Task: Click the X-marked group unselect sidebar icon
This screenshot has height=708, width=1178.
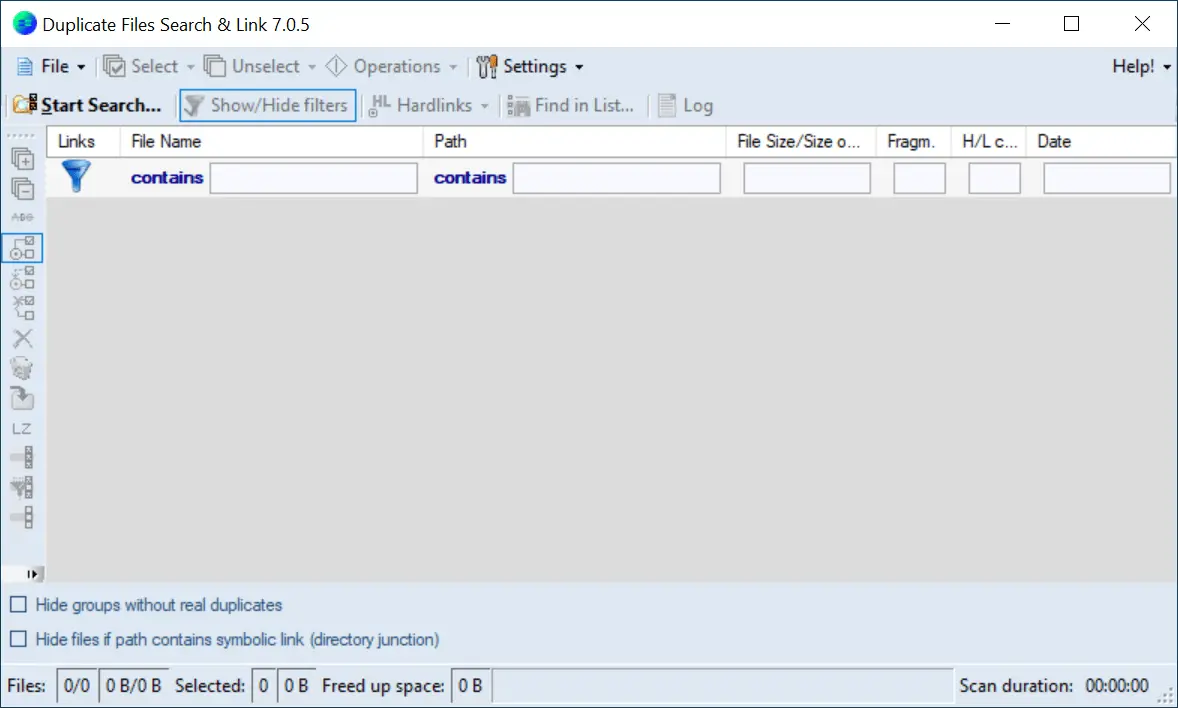Action: (23, 307)
